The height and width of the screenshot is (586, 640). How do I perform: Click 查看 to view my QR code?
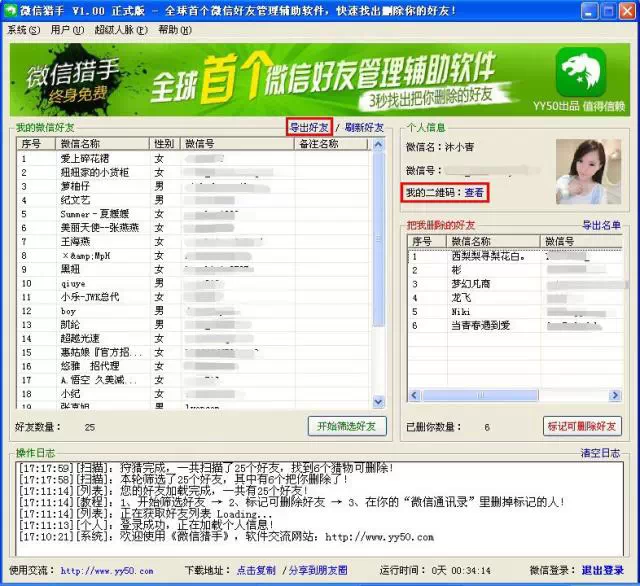tap(474, 191)
